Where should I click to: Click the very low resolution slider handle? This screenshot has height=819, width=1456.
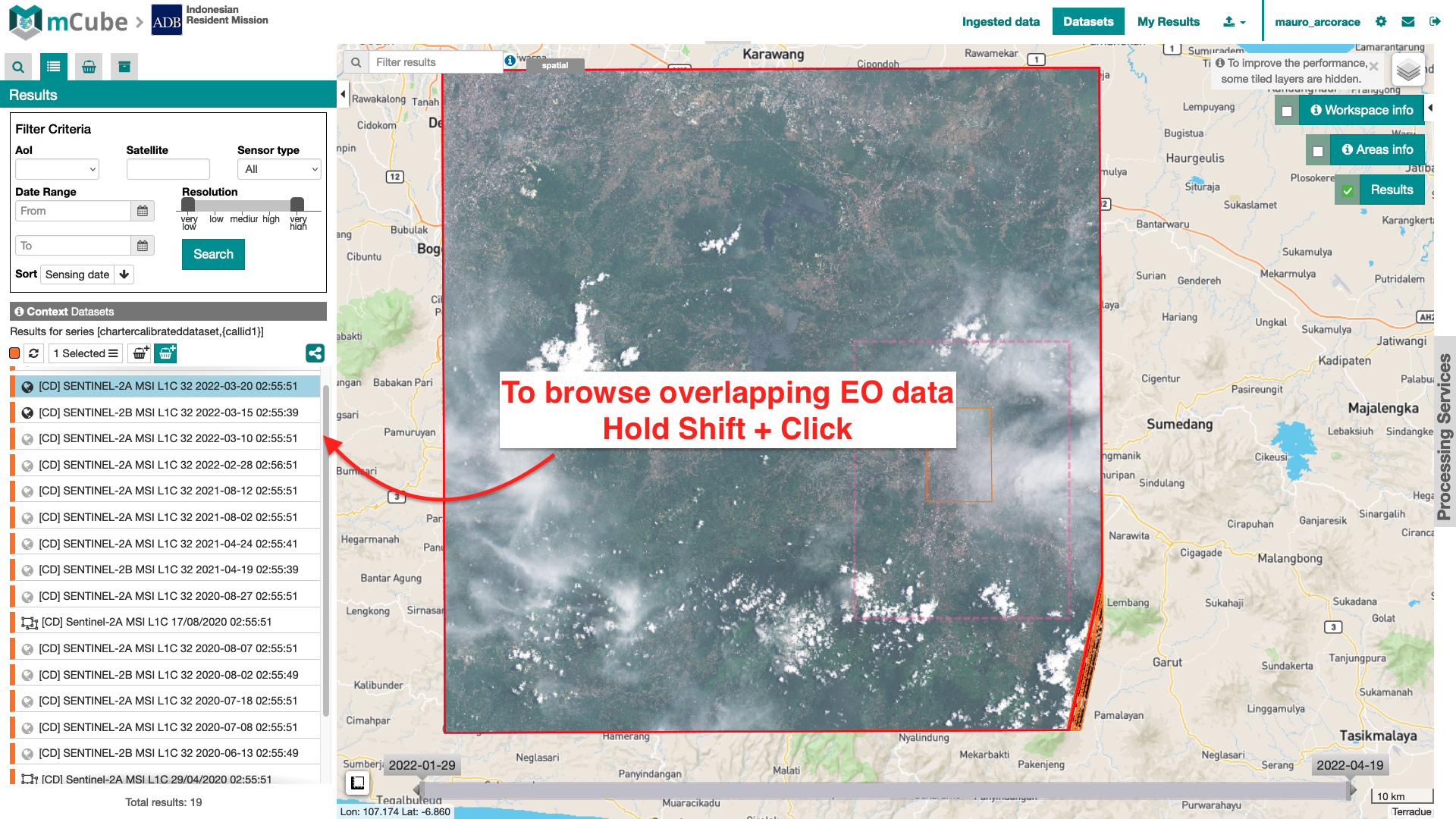coord(188,205)
